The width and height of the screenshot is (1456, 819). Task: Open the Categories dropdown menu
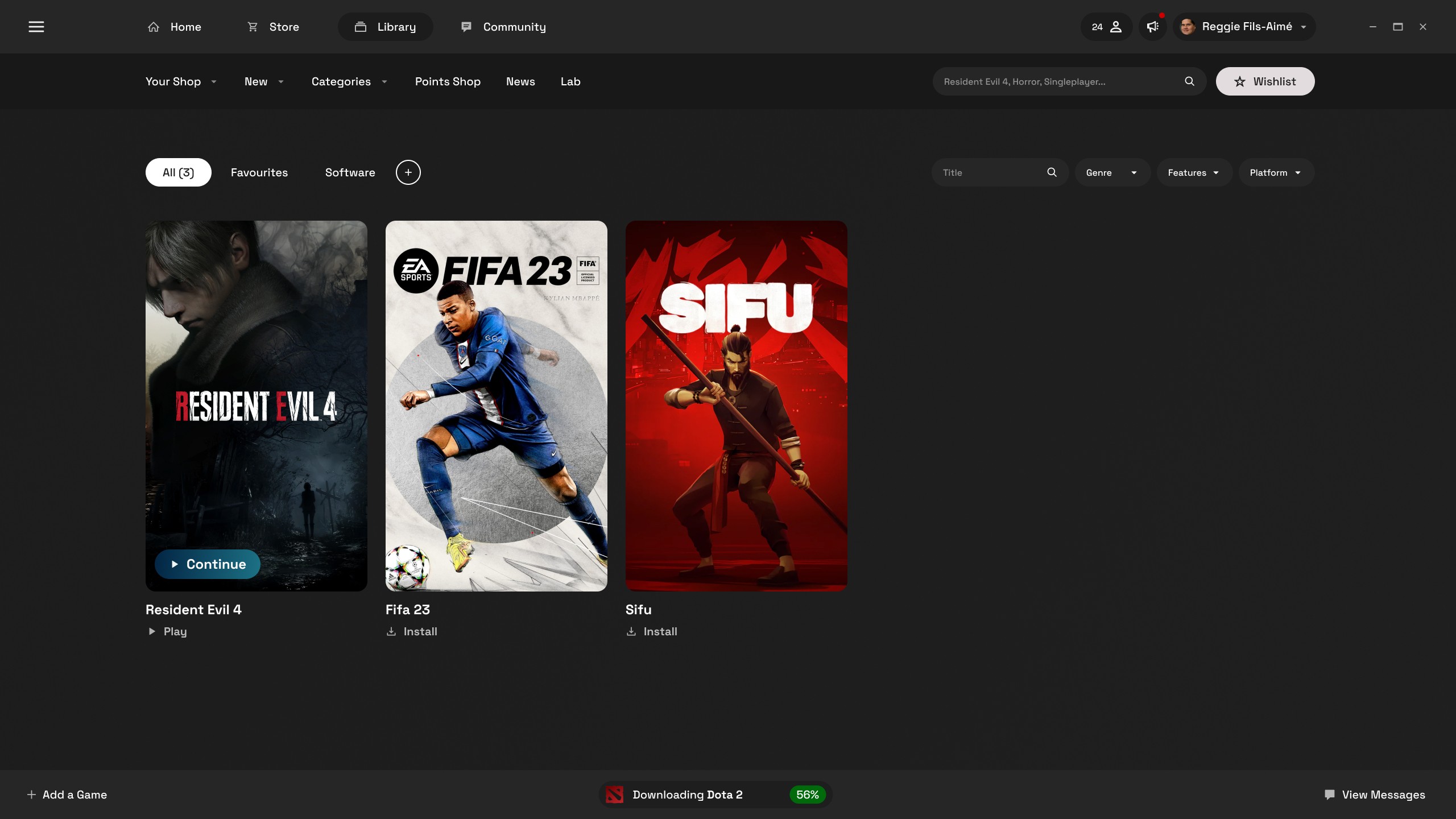click(x=349, y=81)
